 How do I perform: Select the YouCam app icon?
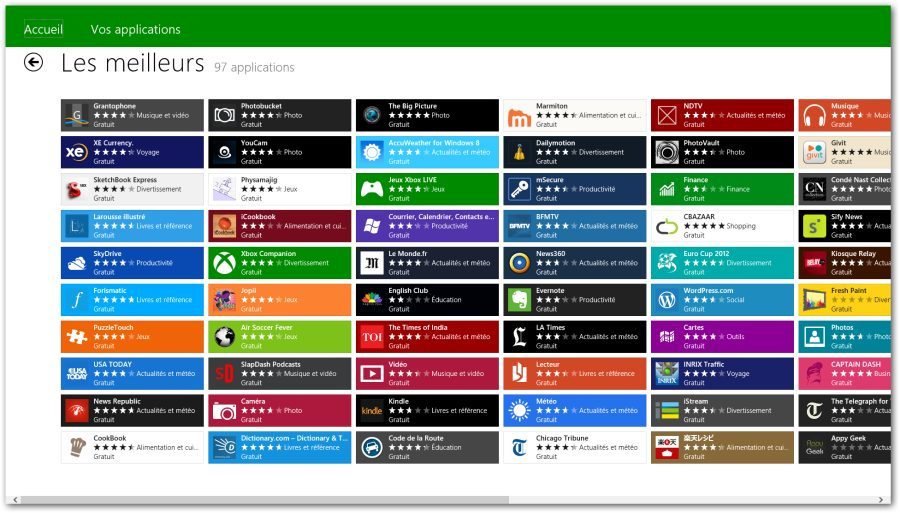[x=223, y=152]
